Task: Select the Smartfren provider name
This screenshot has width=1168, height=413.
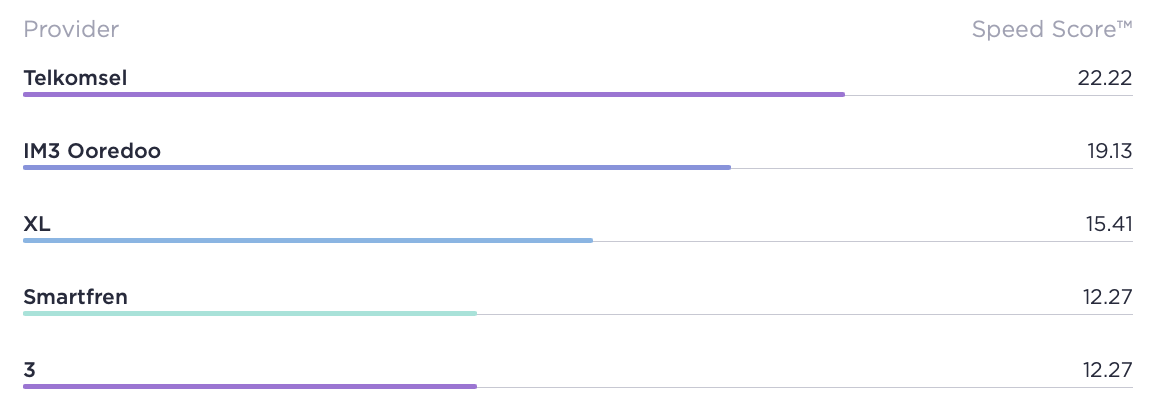Action: coord(75,297)
